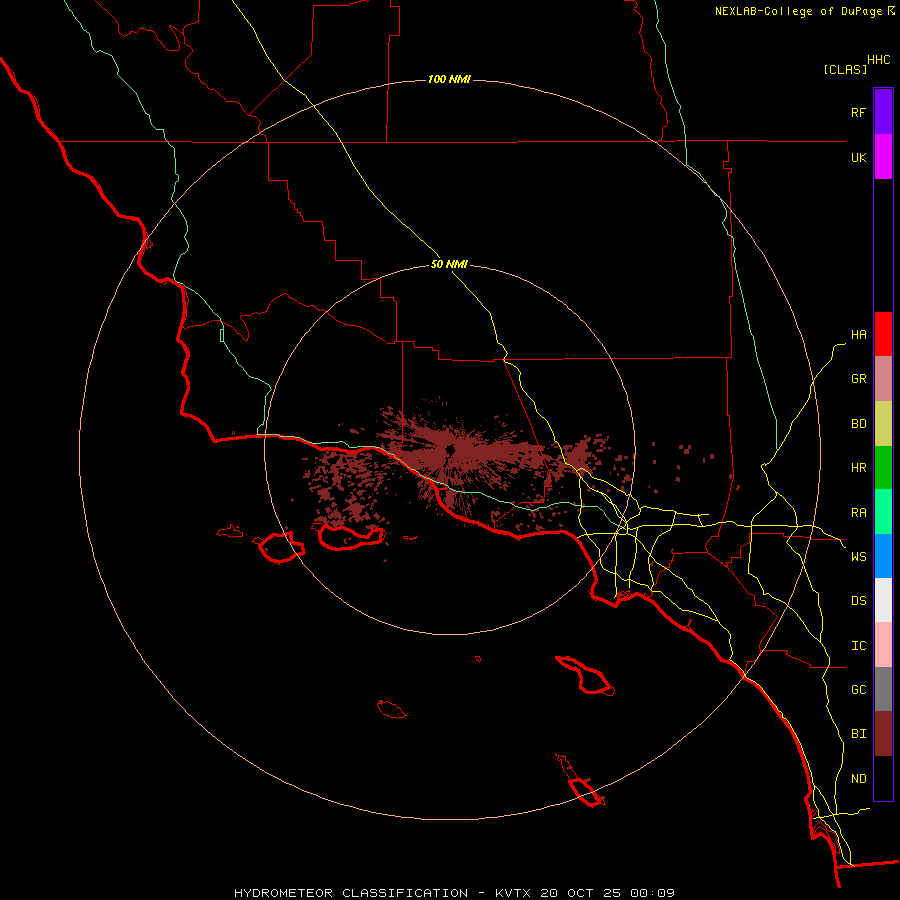Image resolution: width=900 pixels, height=900 pixels.
Task: Click the BI brown legend swatch
Action: [x=883, y=734]
